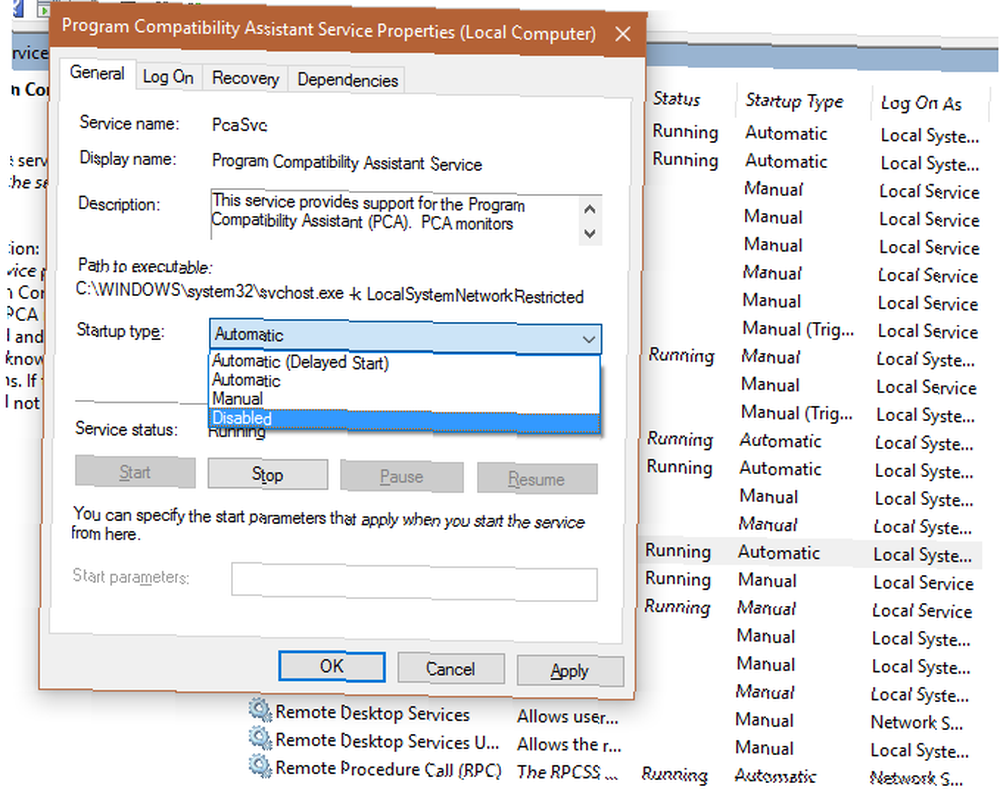Confirm changes with the OK button
Viewport: 1000px width, 796px height.
tap(332, 667)
